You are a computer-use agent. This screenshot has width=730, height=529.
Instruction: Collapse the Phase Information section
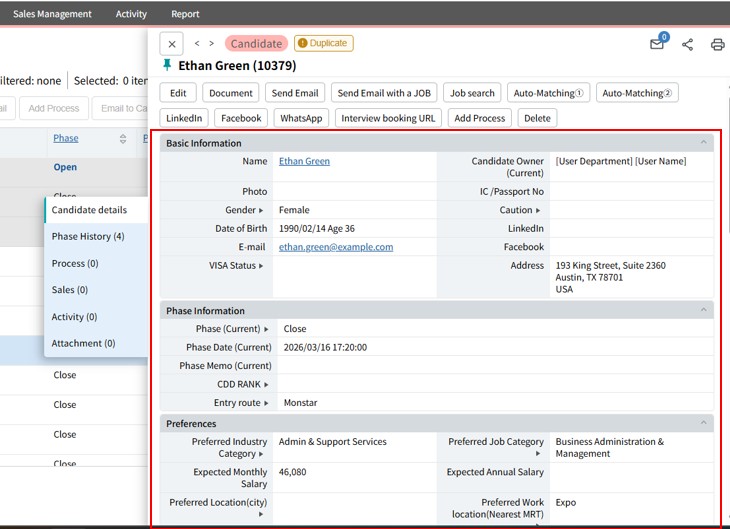coord(703,310)
